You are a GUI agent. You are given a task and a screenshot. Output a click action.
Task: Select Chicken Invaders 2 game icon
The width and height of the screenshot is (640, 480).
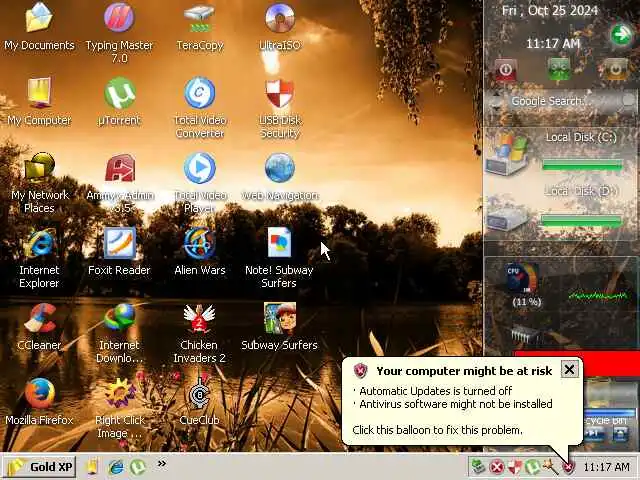(x=199, y=318)
